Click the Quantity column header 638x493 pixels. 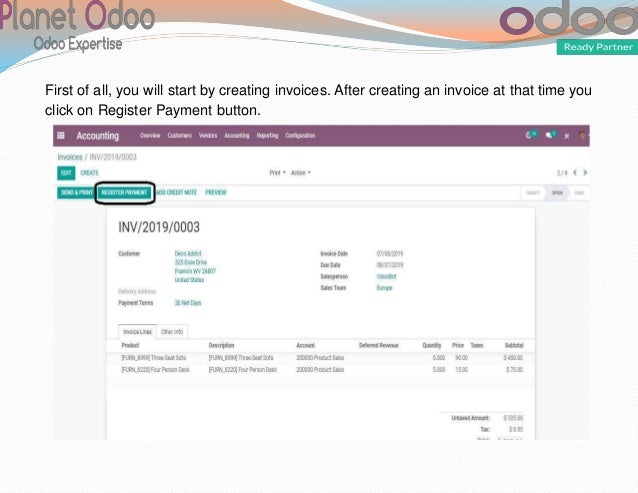coord(432,345)
